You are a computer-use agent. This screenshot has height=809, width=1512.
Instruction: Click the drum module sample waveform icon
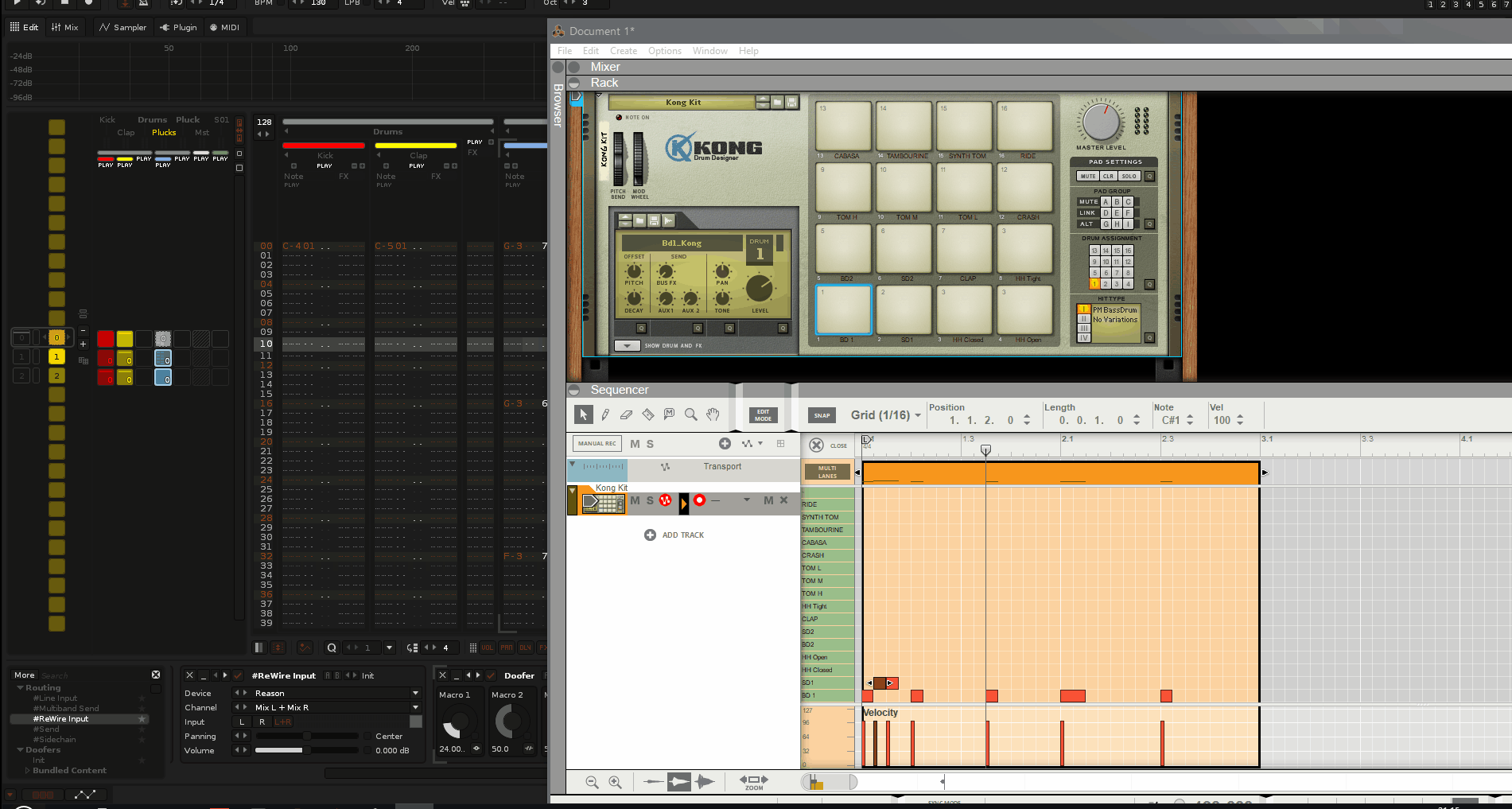pos(668,220)
